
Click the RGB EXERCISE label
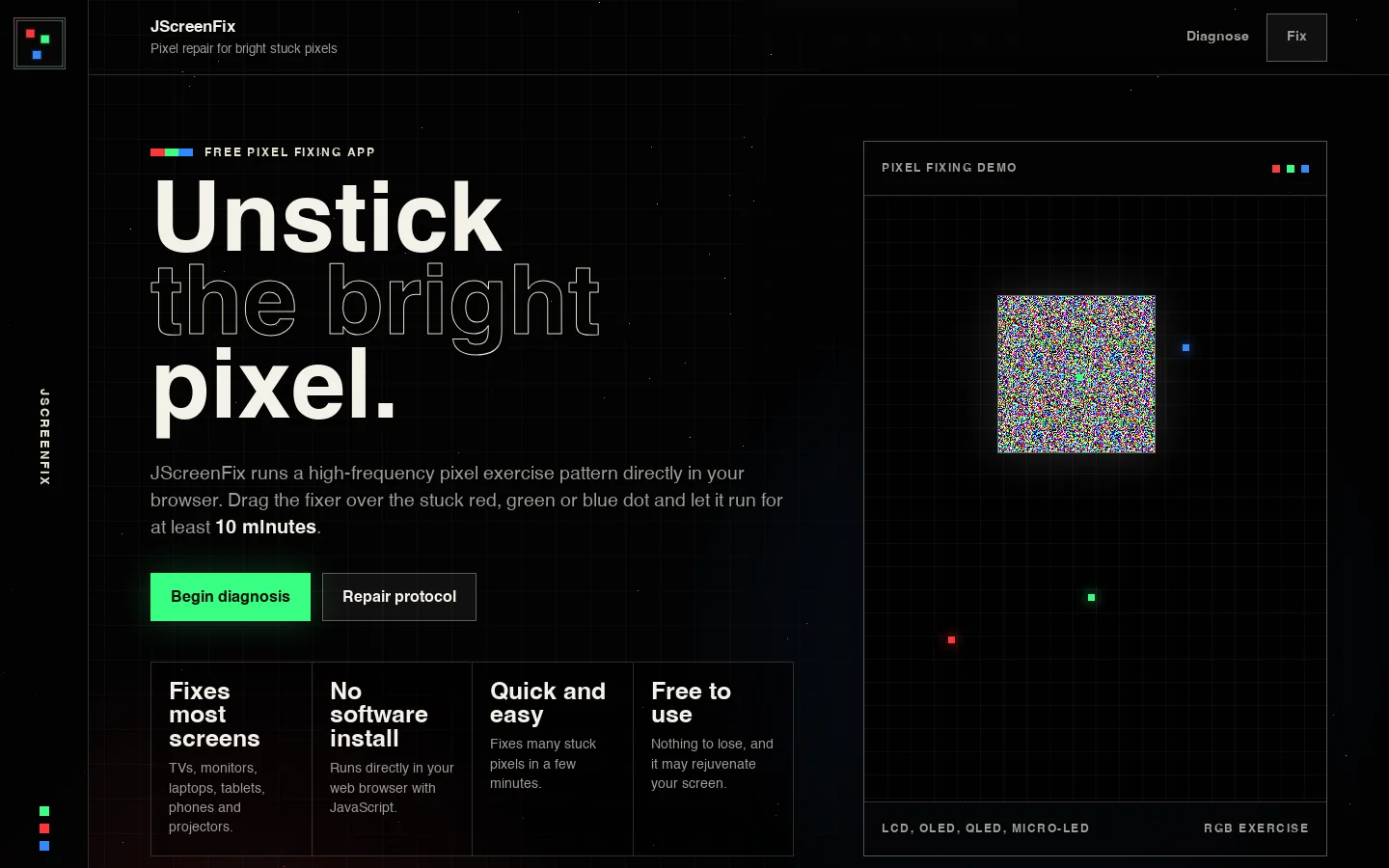1256,828
